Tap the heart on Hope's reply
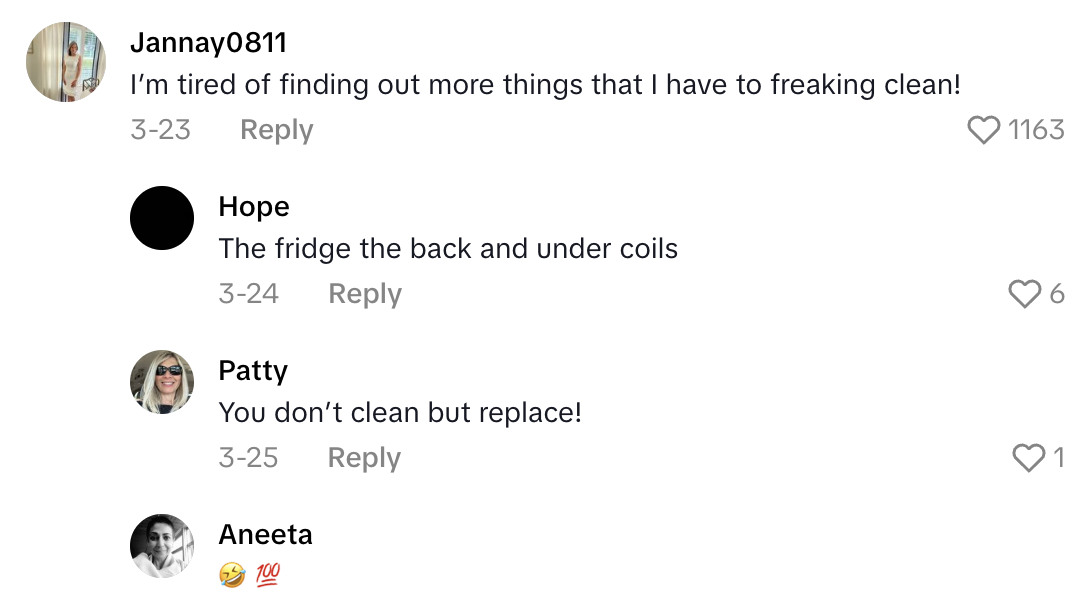Image resolution: width=1086 pixels, height=598 pixels. click(1024, 294)
